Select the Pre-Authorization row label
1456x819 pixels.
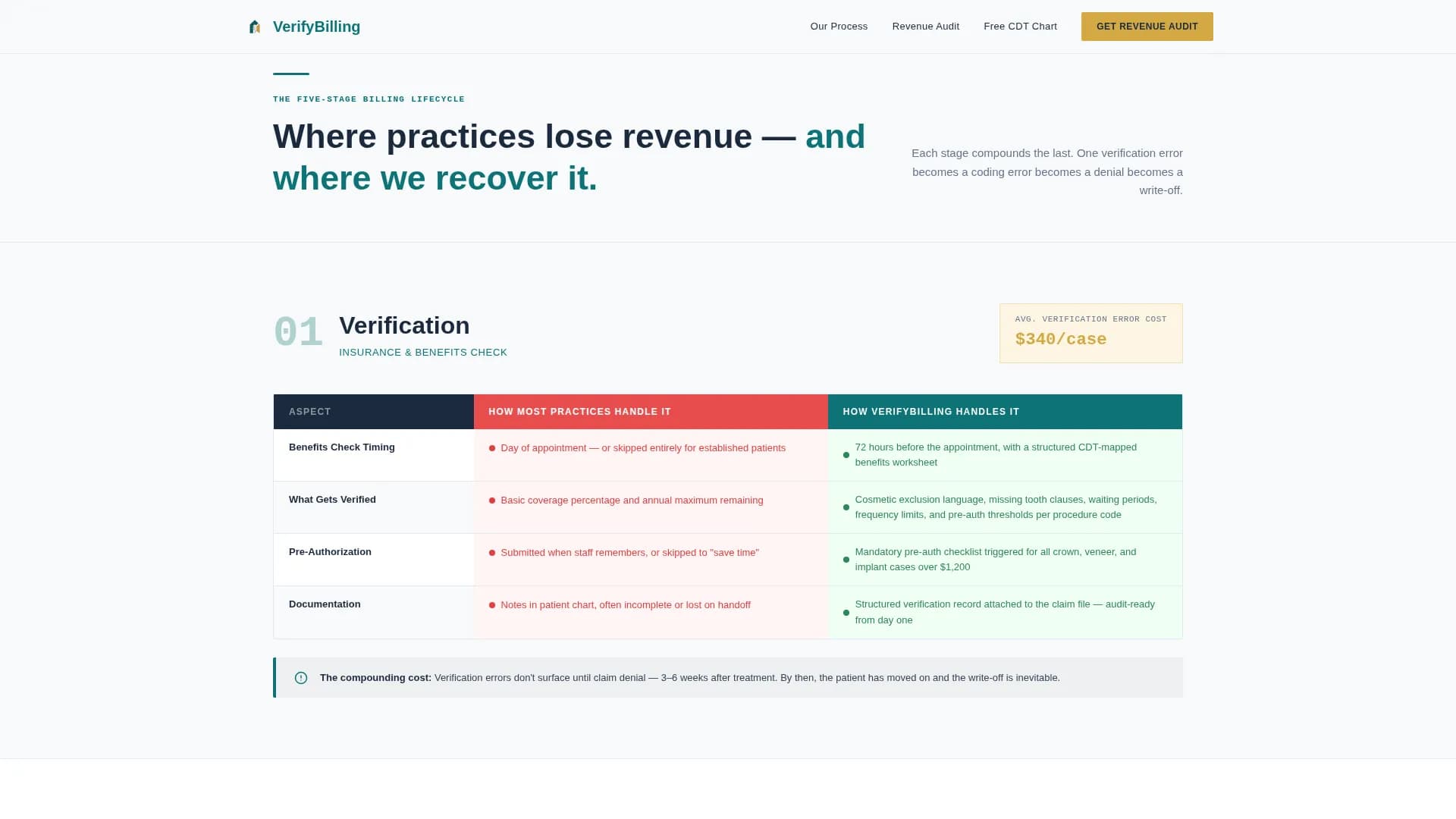pos(330,552)
